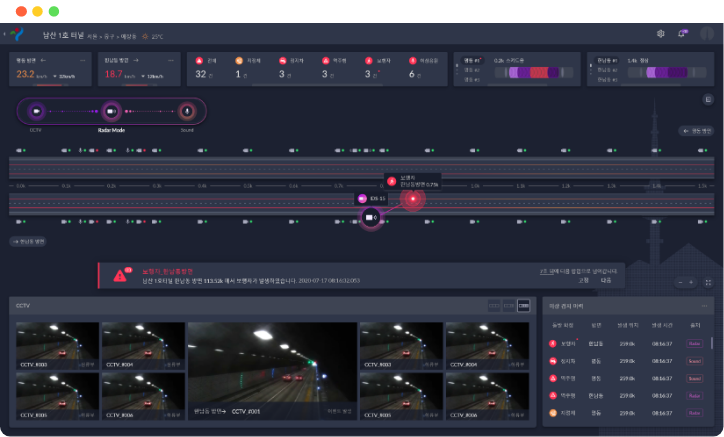Open the 12km/h dropdown in 한남동 방면 card

[x=152, y=76]
